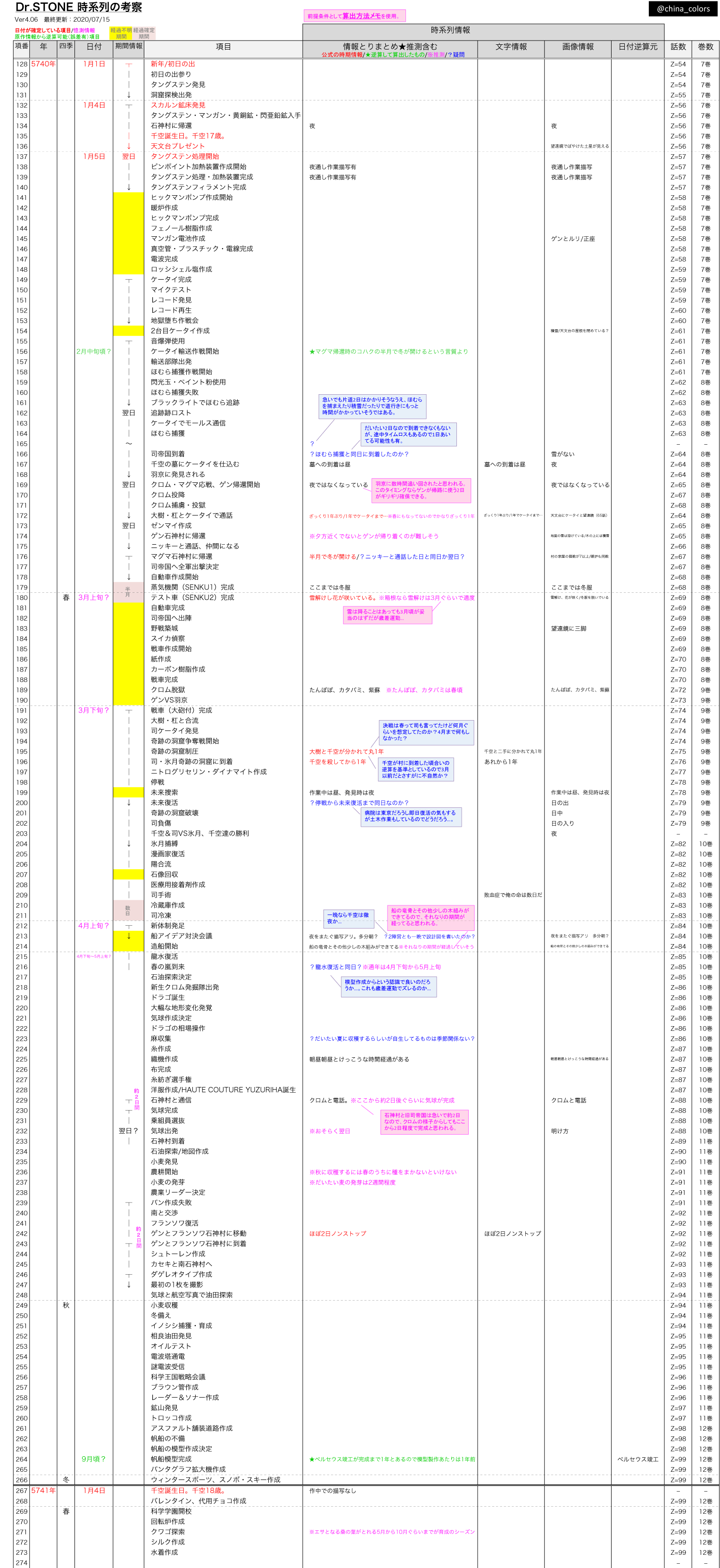Click the ほぼ2日ノンストップ red text cell
Image resolution: width=720 pixels, height=1568 pixels.
click(338, 1234)
